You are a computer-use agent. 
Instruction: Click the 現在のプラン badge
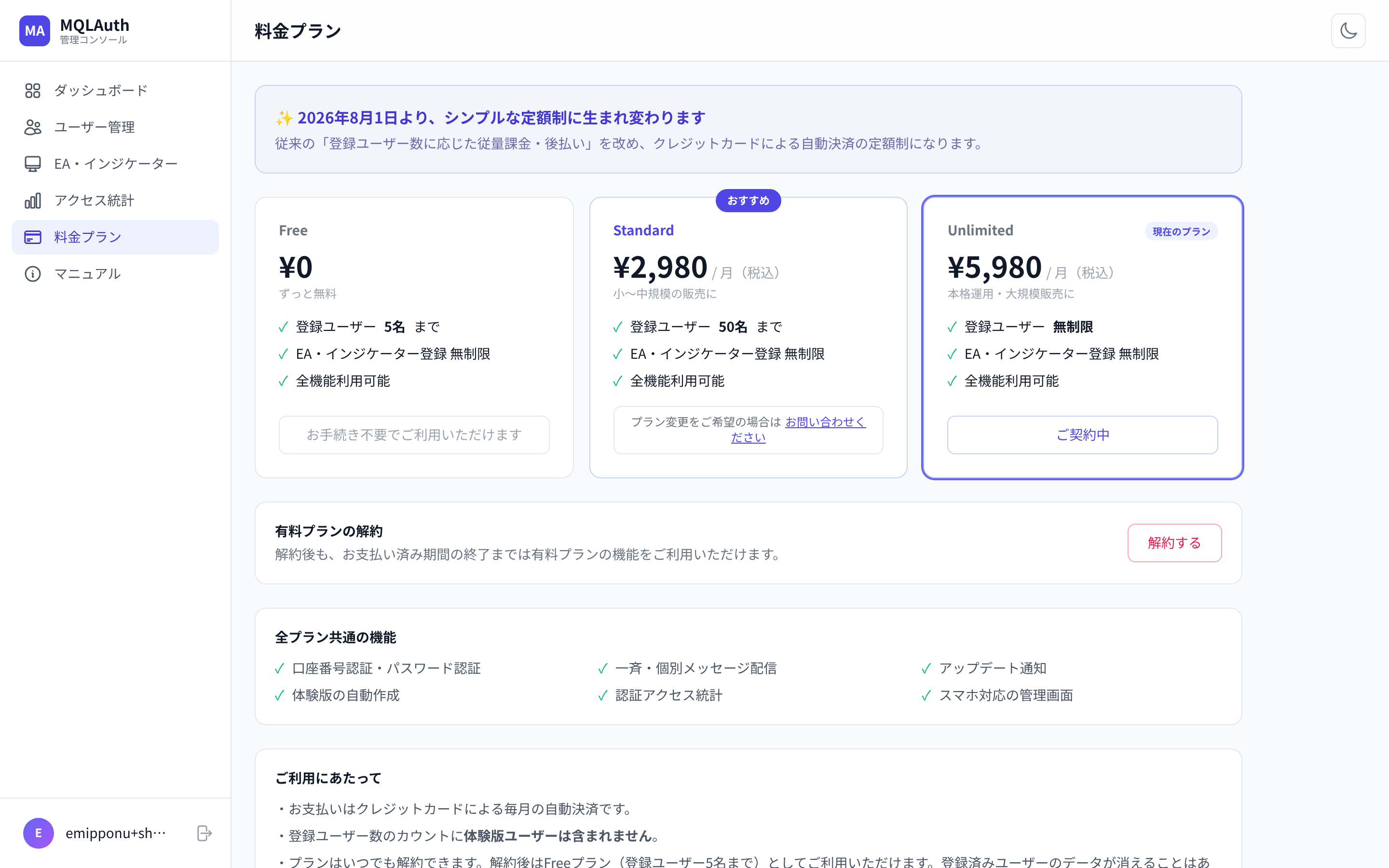(1181, 231)
